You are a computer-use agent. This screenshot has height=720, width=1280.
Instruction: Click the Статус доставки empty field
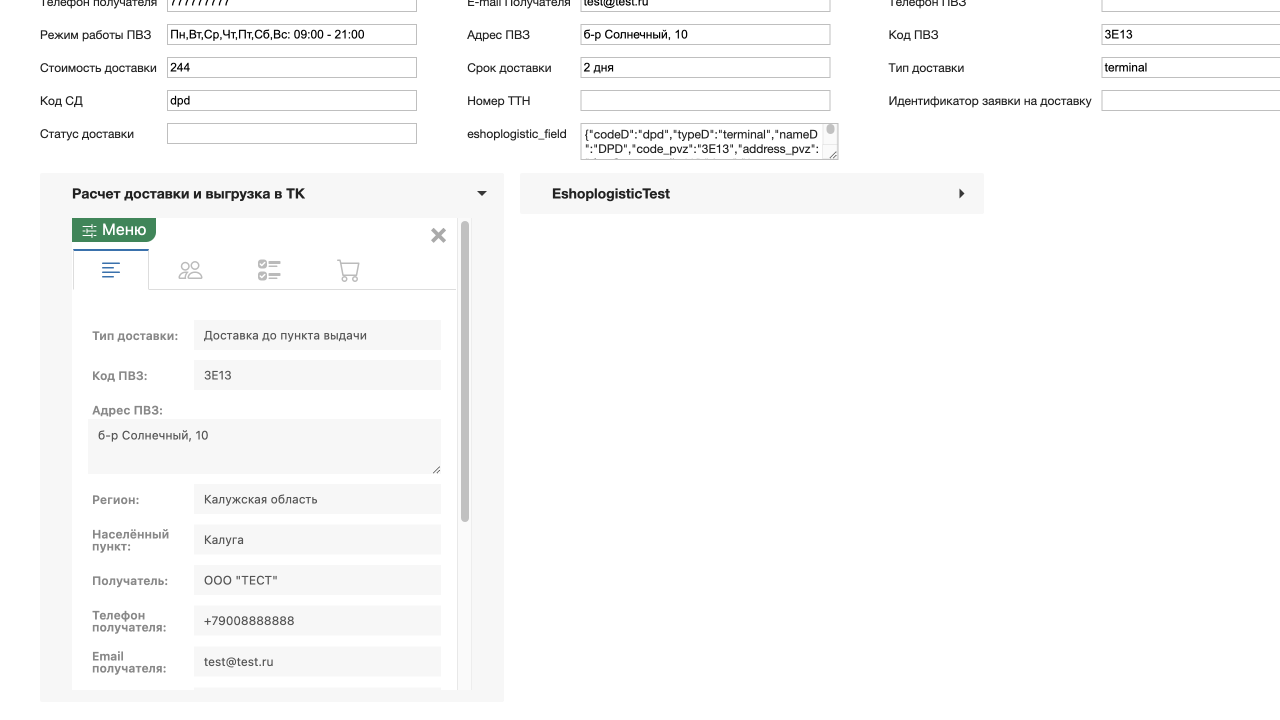[x=291, y=134]
